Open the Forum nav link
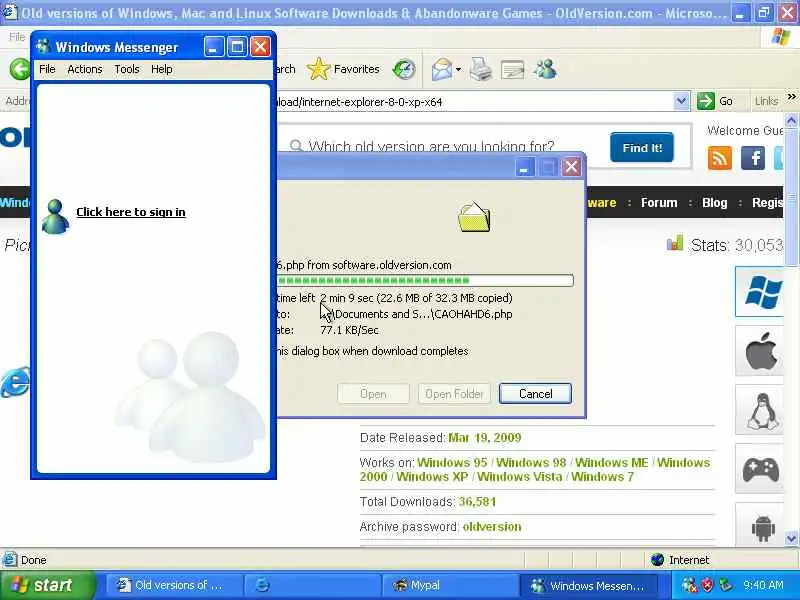Viewport: 800px width, 600px height. pyautogui.click(x=659, y=203)
